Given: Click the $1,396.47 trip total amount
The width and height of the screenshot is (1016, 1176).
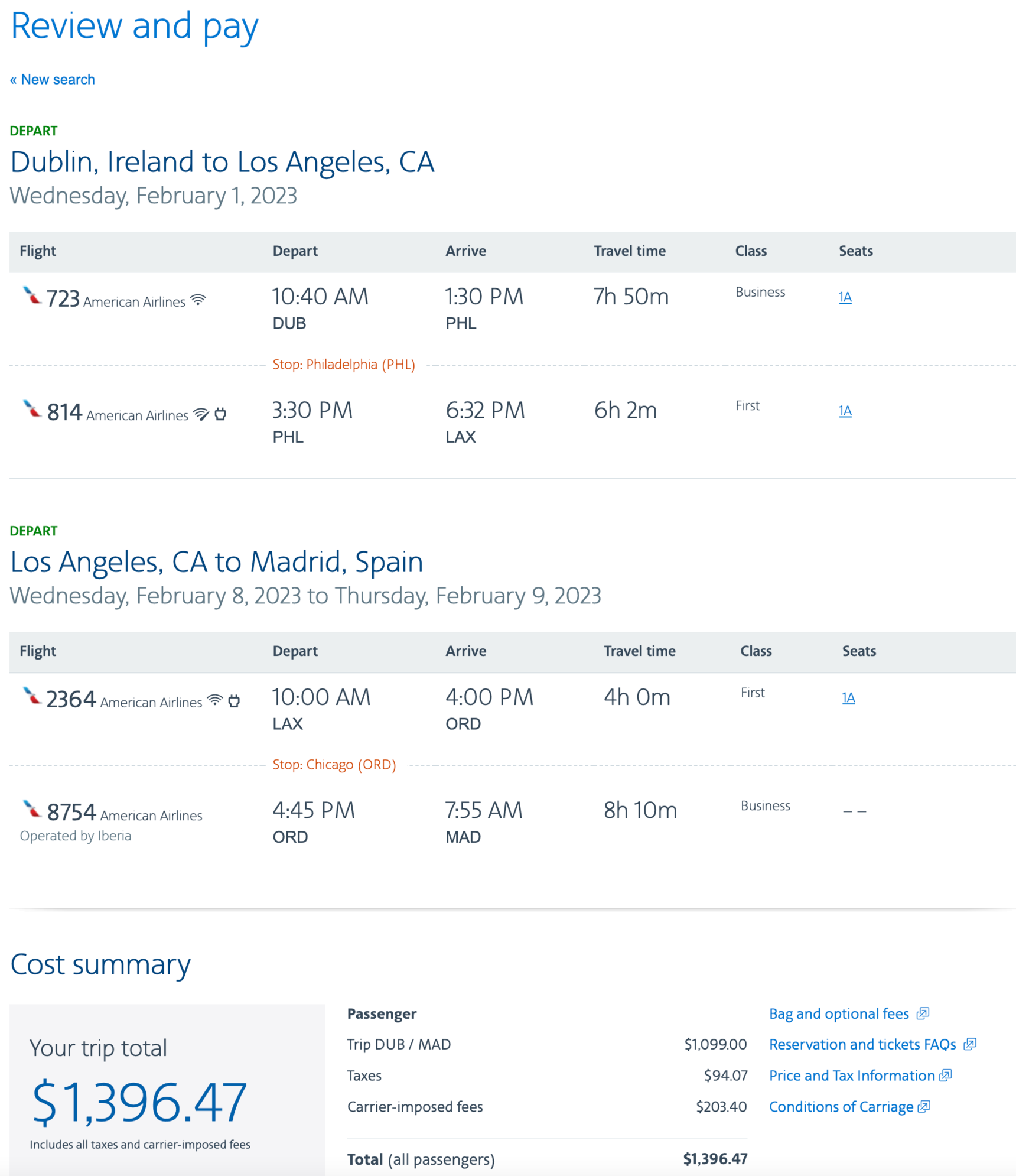Looking at the screenshot, I should (139, 1102).
